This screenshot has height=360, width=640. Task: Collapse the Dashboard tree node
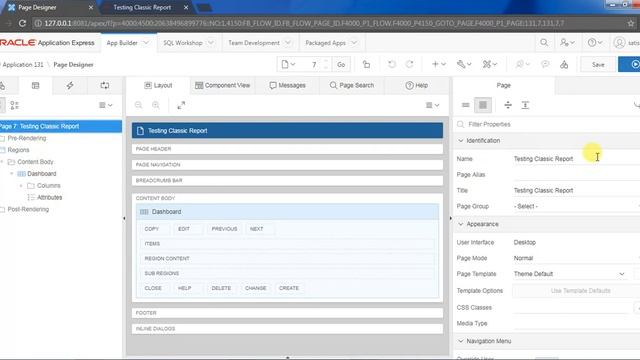pos(11,174)
